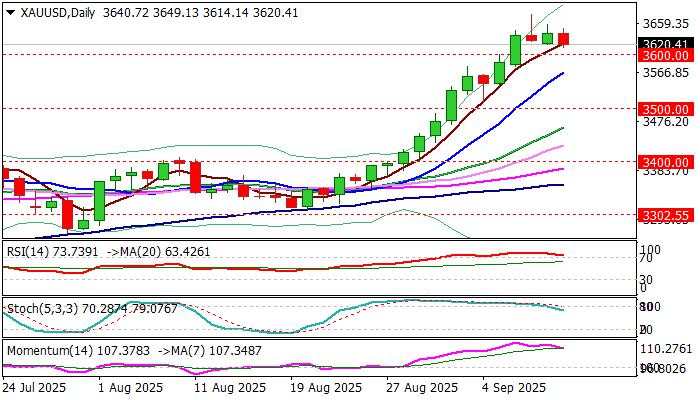The image size is (700, 400).
Task: Click the 3476.20 price scale value
Action: (666, 121)
